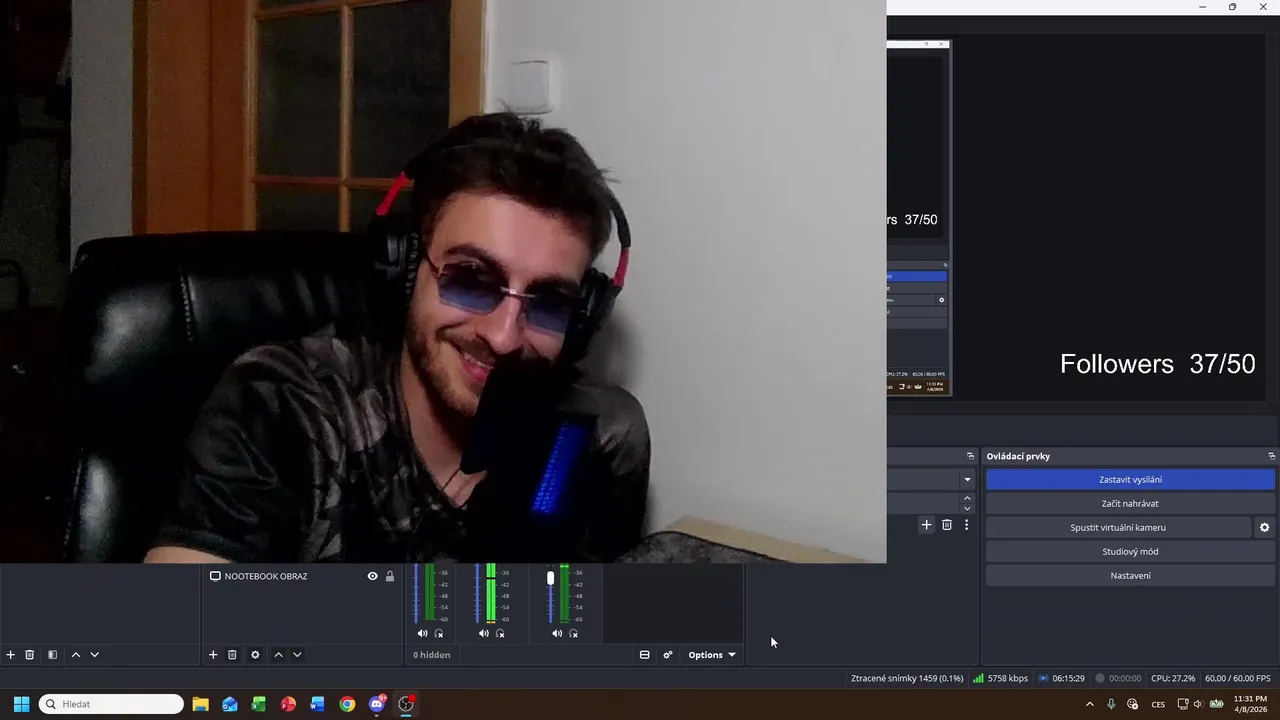This screenshot has width=1280, height=720.
Task: Open File Explorer from the taskbar
Action: point(200,704)
